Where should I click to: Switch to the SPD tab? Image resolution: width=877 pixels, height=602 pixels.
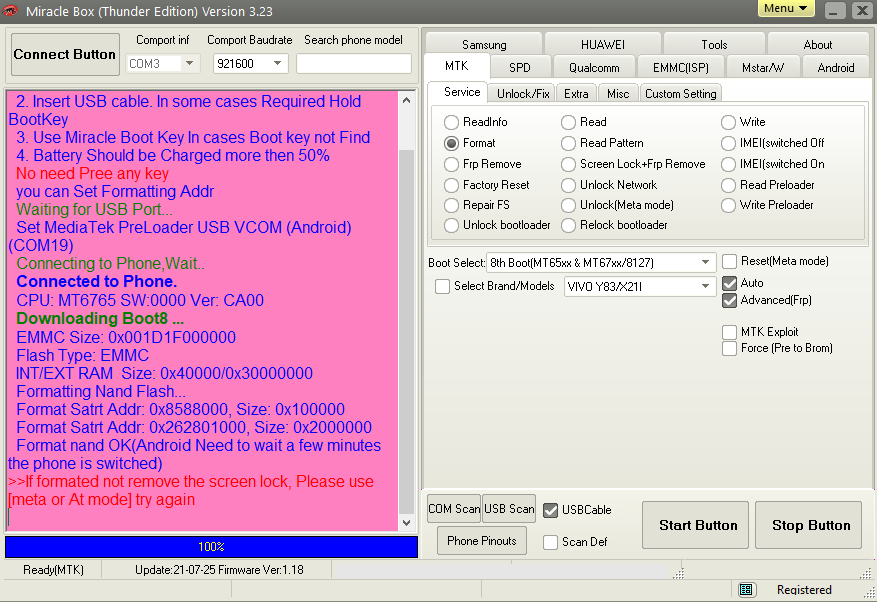click(520, 68)
